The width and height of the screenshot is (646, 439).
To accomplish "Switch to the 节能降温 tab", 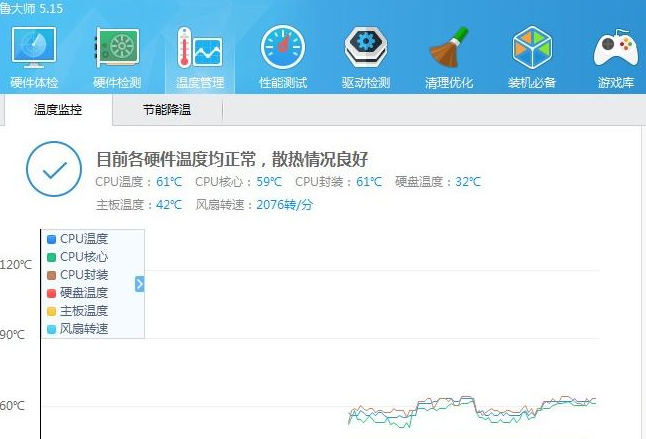I will click(x=167, y=111).
